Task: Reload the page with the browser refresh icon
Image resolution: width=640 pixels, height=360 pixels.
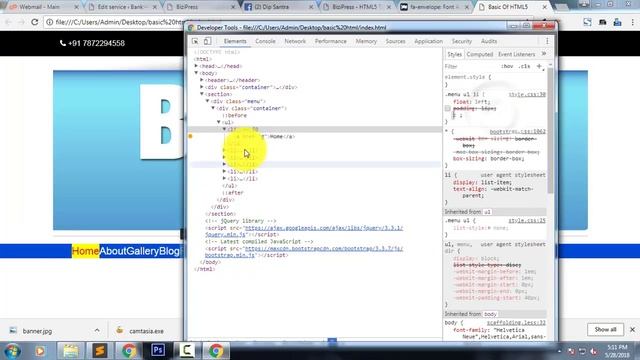Action: (x=35, y=22)
